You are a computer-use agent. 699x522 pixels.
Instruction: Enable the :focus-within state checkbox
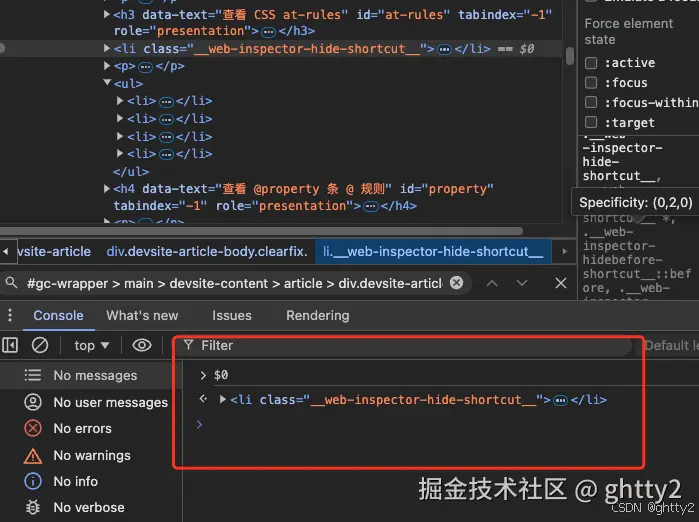(591, 102)
